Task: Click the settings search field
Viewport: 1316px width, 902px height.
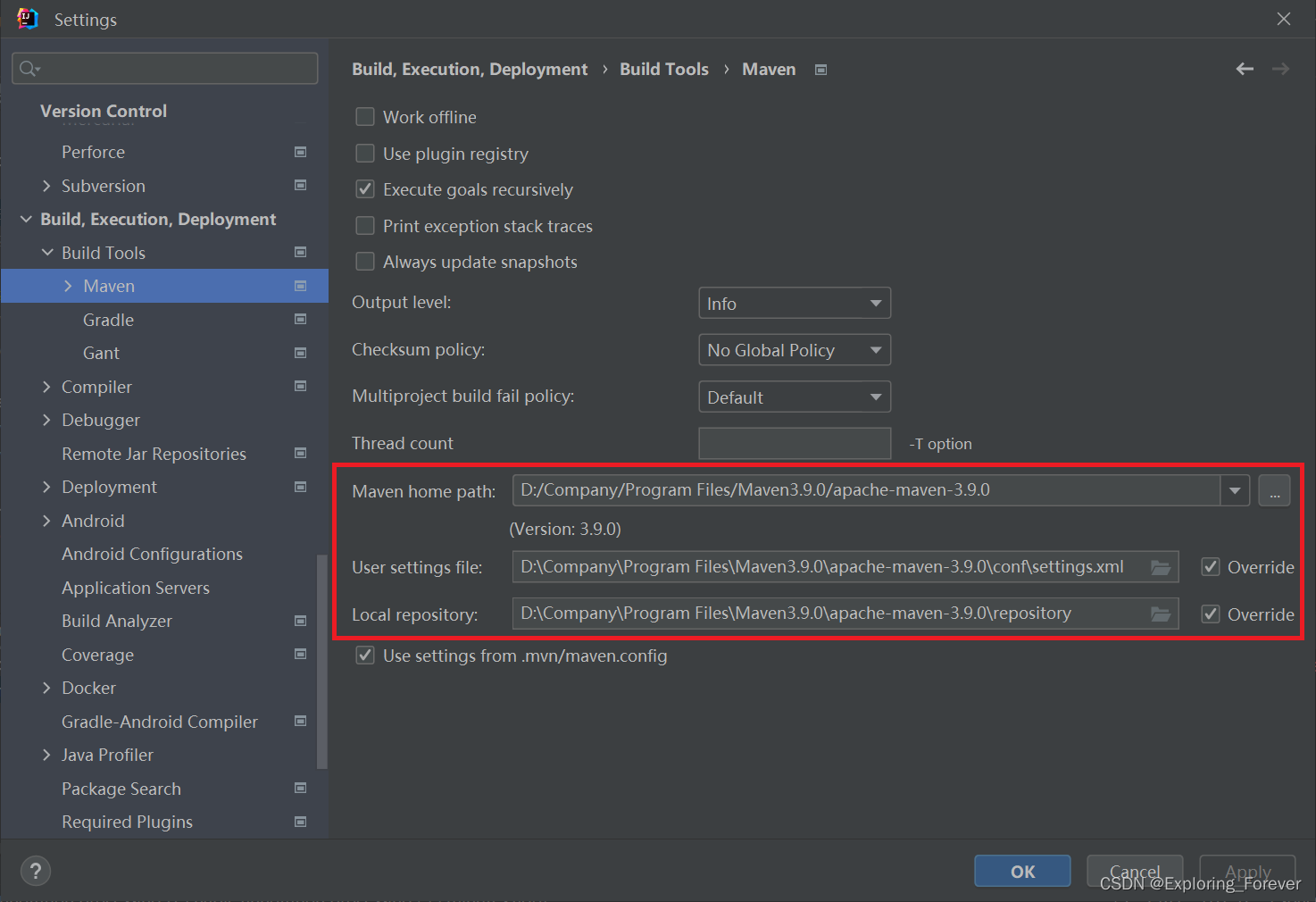Action: (x=165, y=69)
